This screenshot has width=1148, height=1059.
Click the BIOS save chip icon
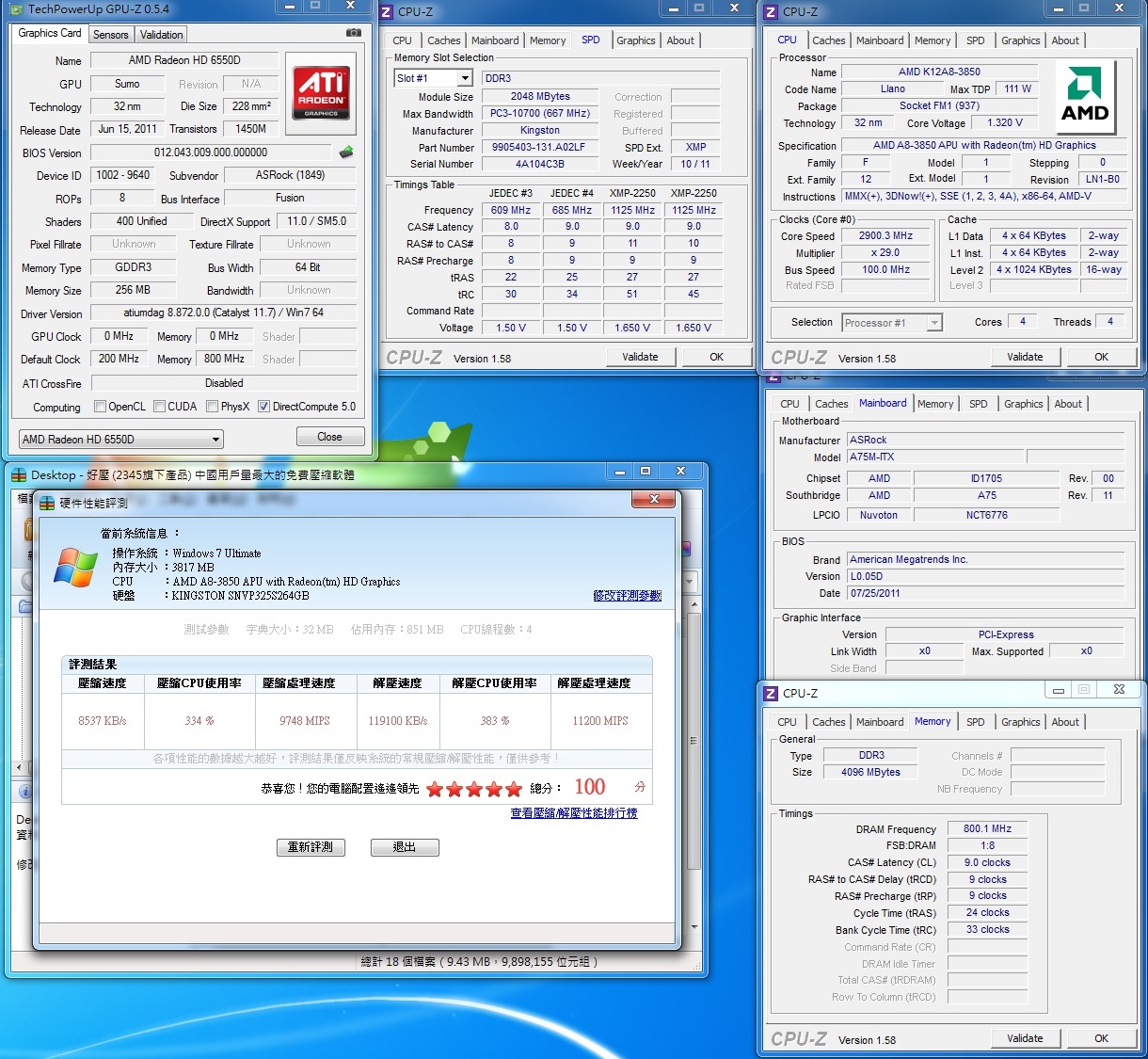tap(346, 152)
